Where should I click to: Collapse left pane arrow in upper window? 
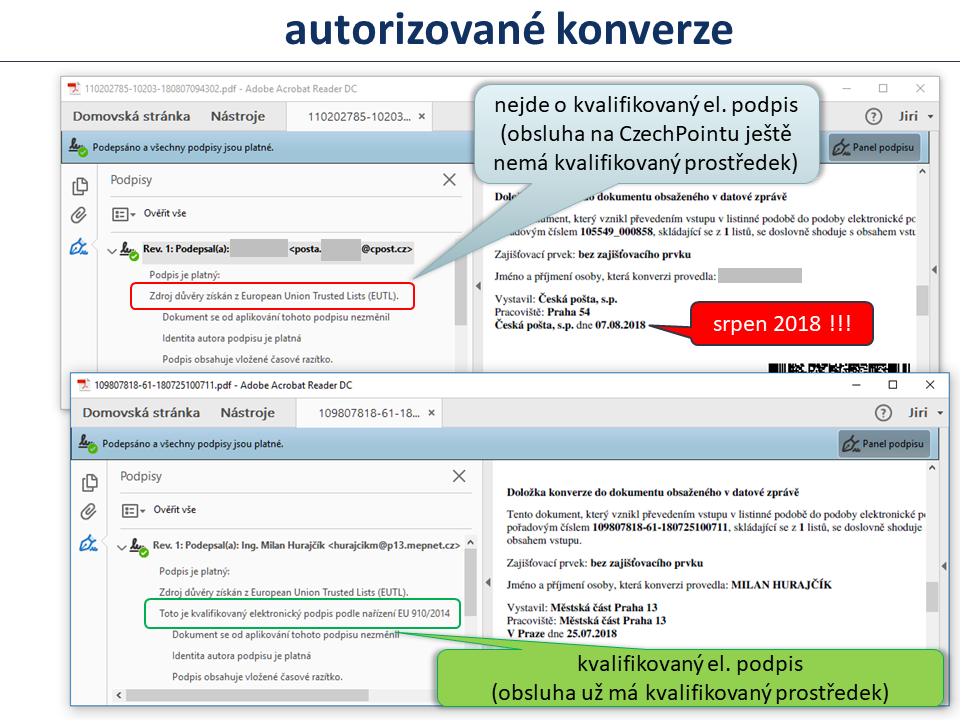478,286
